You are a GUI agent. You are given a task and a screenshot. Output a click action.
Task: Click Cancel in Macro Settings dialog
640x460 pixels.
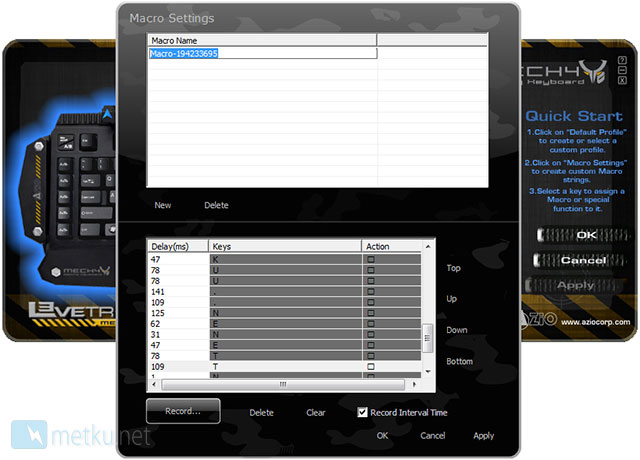[x=433, y=436]
